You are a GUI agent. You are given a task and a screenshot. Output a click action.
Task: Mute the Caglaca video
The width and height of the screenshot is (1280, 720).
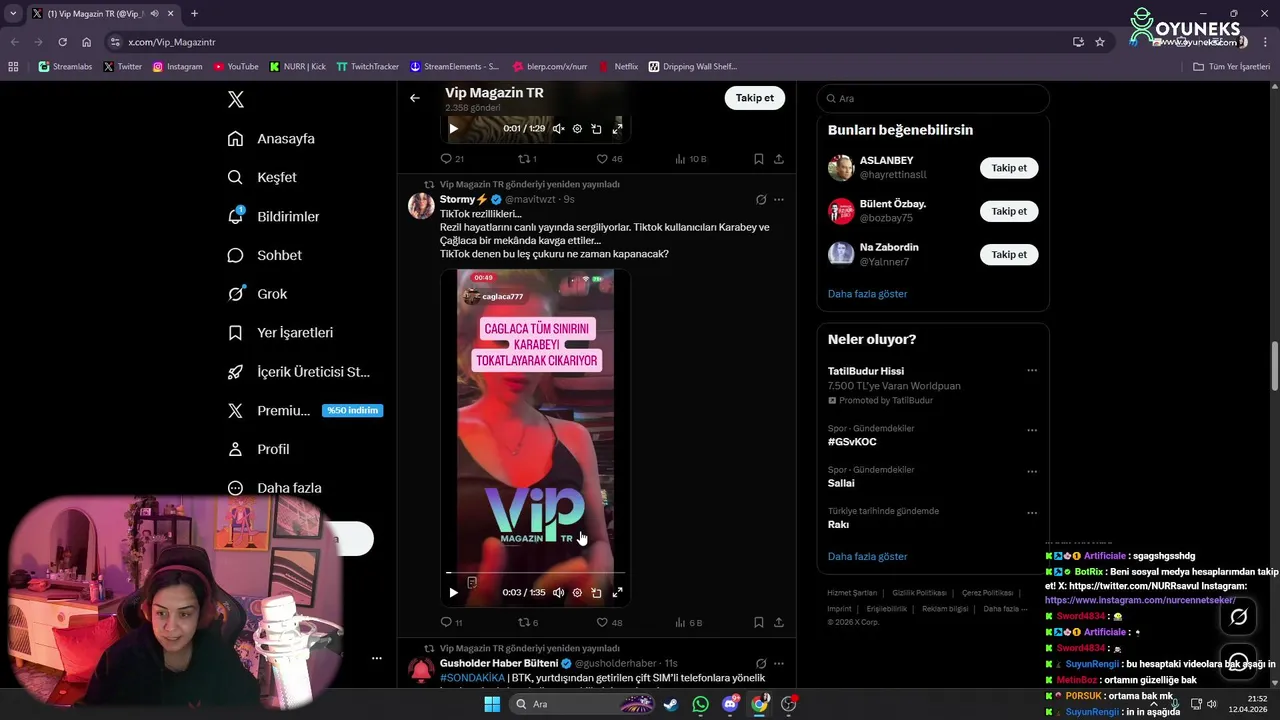tap(558, 592)
